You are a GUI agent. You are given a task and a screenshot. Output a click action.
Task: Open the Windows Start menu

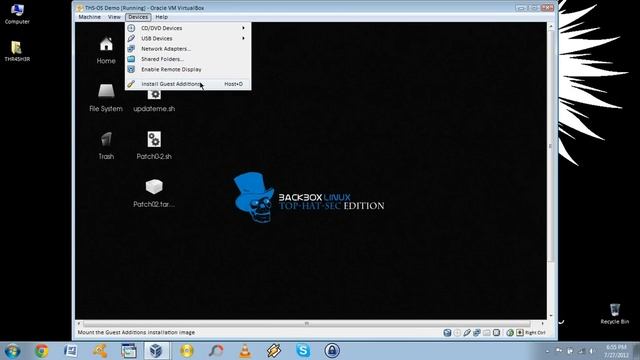(x=12, y=351)
